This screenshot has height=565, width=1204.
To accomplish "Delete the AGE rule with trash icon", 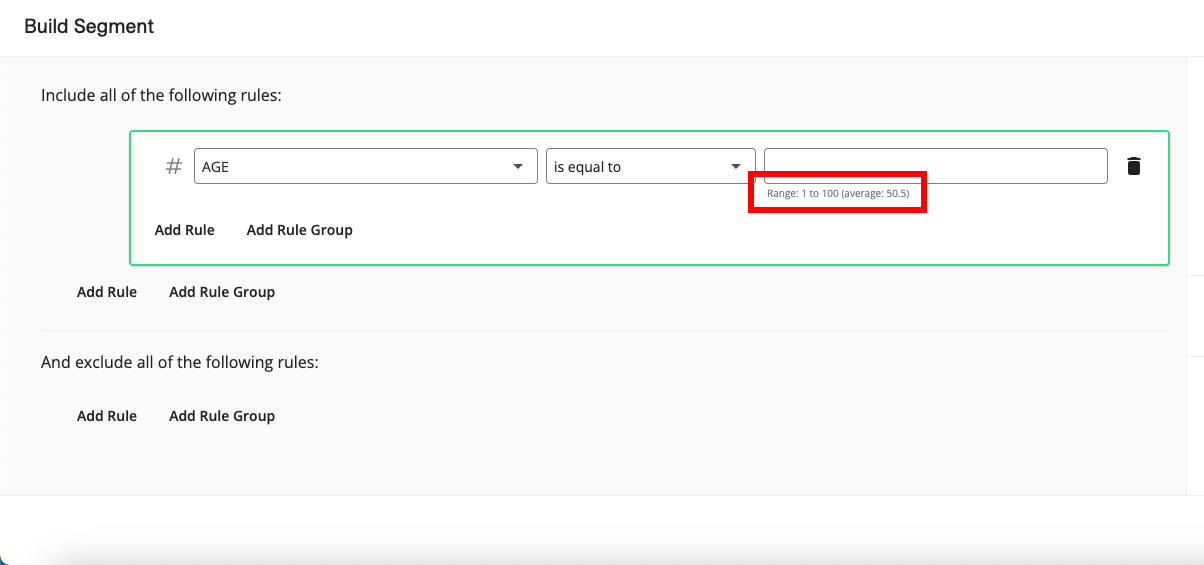I will pyautogui.click(x=1133, y=166).
